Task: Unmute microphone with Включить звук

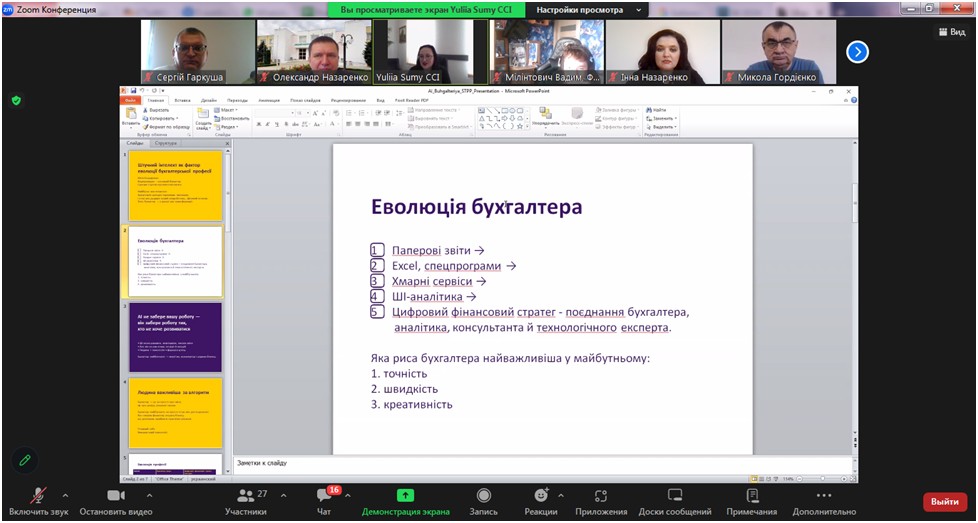Action: click(x=37, y=501)
